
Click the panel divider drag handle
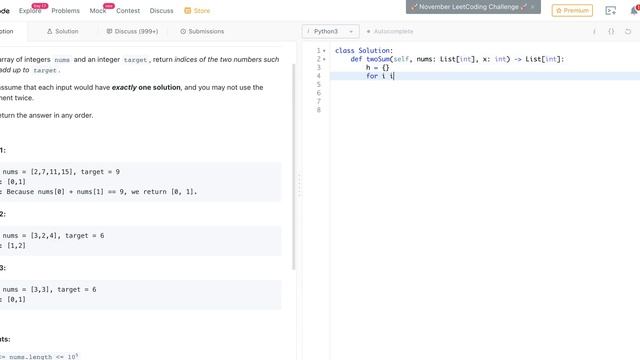pos(299,186)
